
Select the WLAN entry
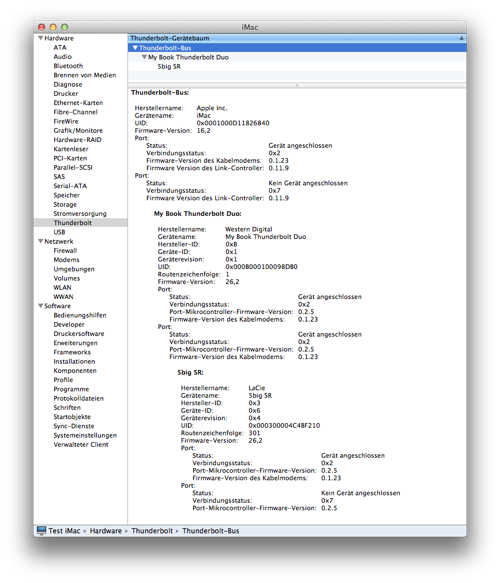click(62, 287)
